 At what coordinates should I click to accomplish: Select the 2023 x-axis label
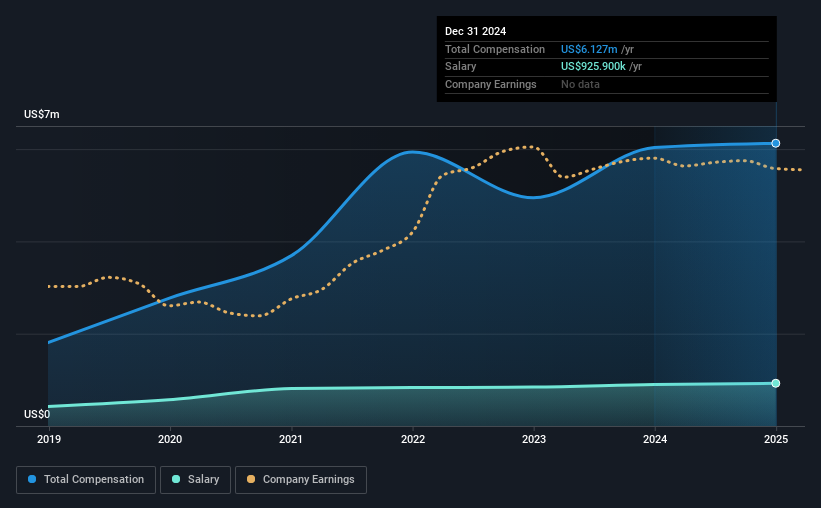[x=534, y=439]
